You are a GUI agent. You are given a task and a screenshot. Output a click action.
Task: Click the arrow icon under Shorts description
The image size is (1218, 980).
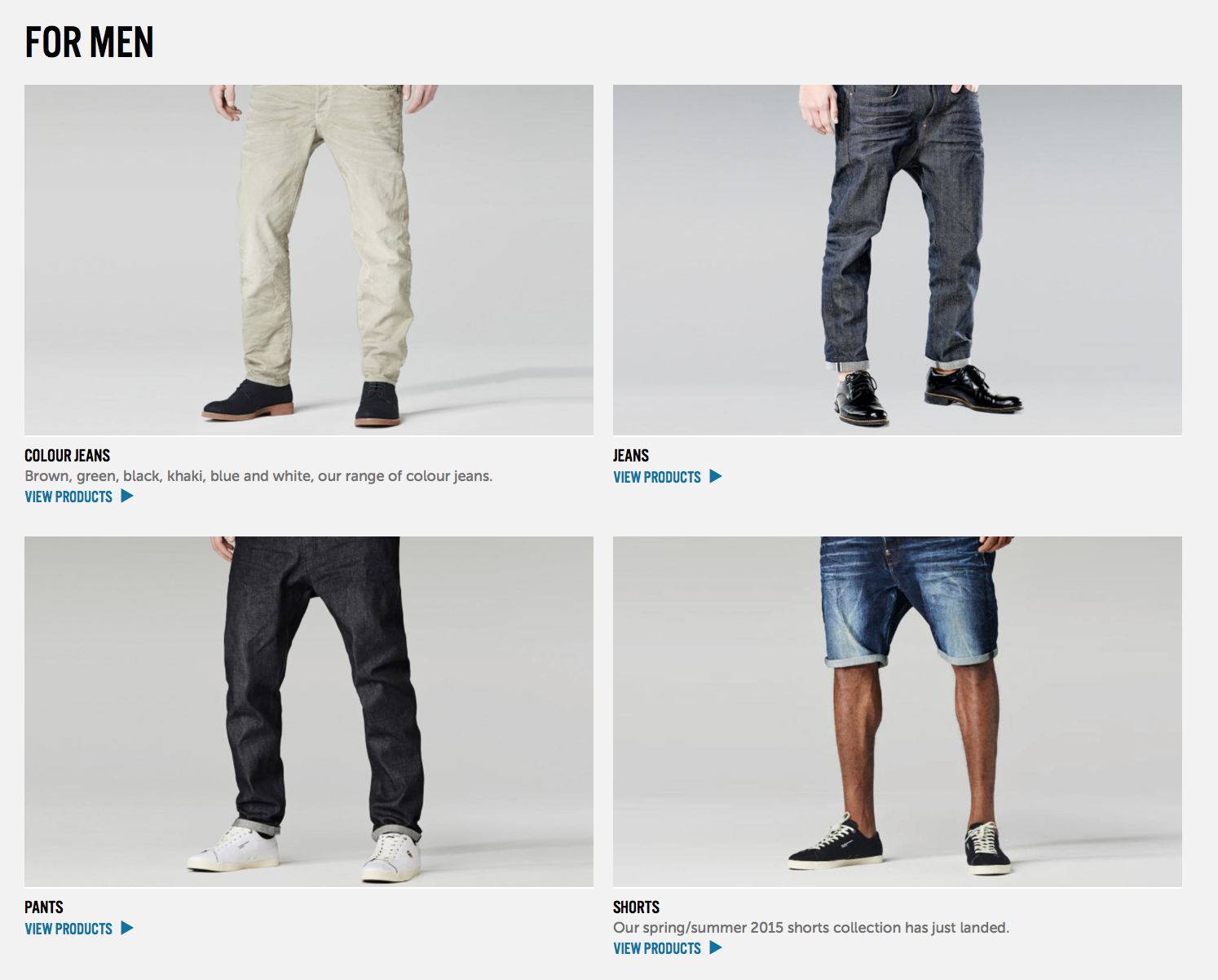point(716,947)
